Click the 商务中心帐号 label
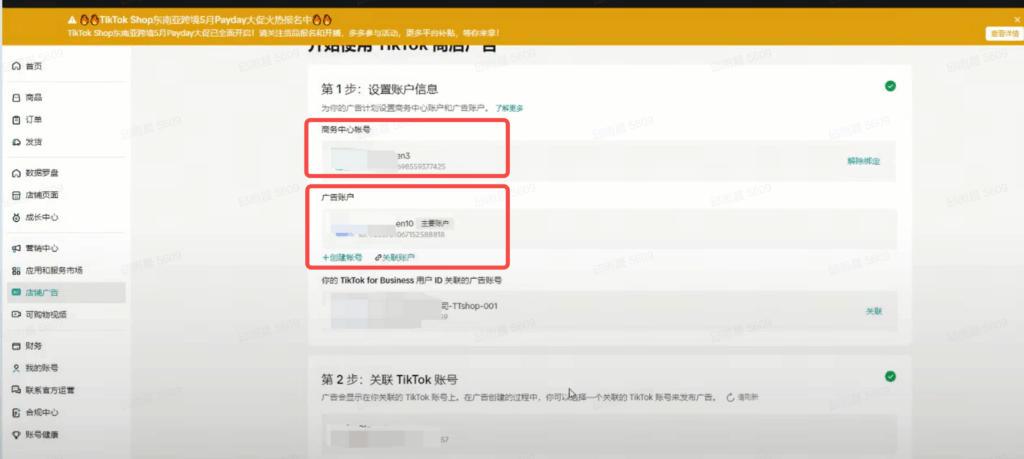This screenshot has width=1024, height=459. tap(346, 129)
